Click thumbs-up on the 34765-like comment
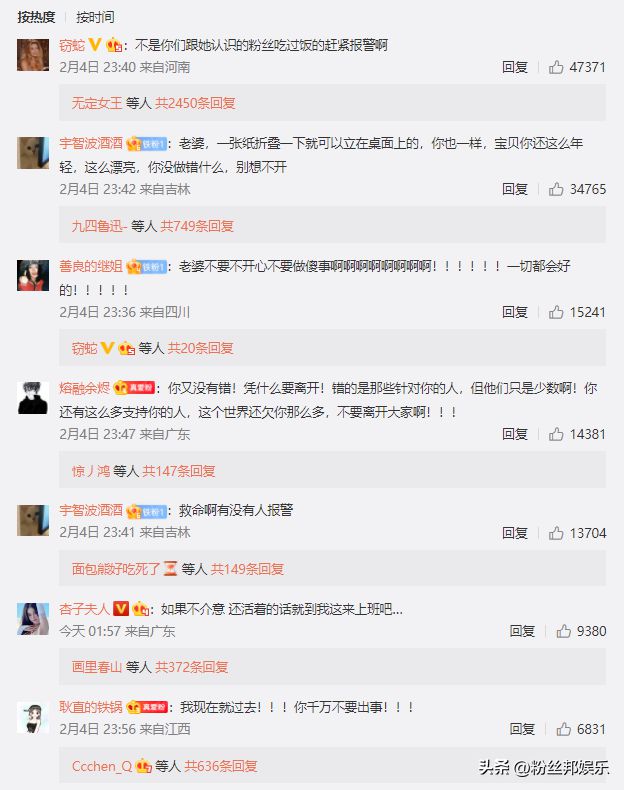624x790 pixels. pos(556,189)
